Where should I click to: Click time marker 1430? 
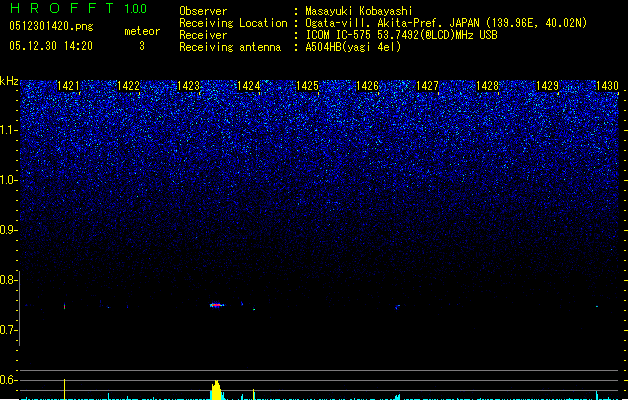607,86
